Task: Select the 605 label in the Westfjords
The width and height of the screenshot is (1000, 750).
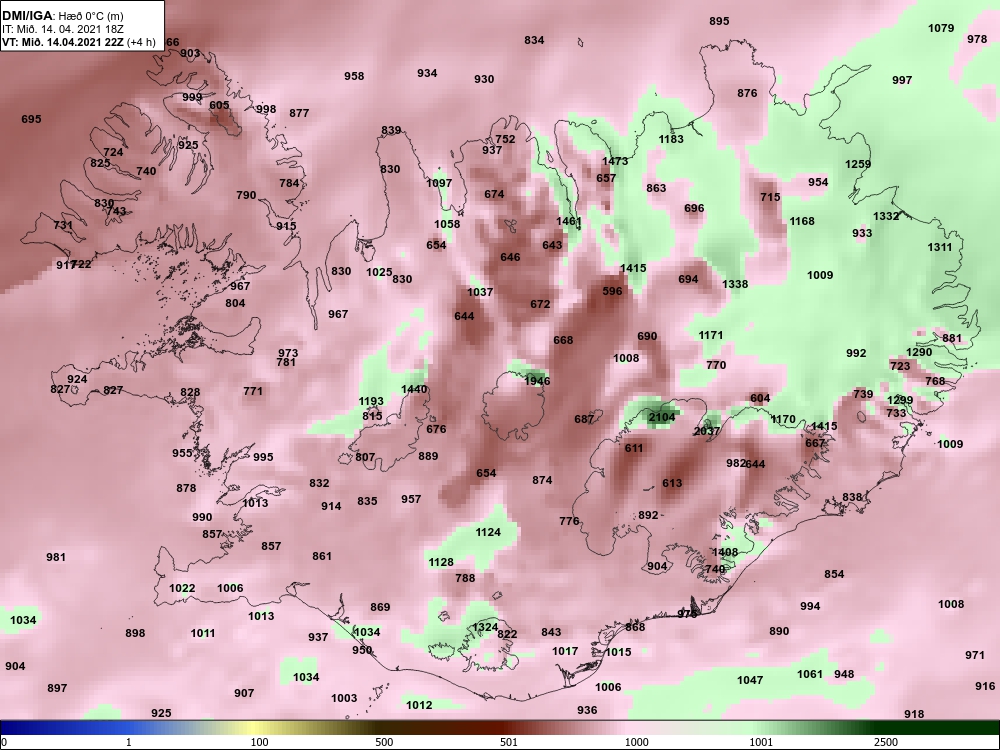Action: (x=219, y=105)
